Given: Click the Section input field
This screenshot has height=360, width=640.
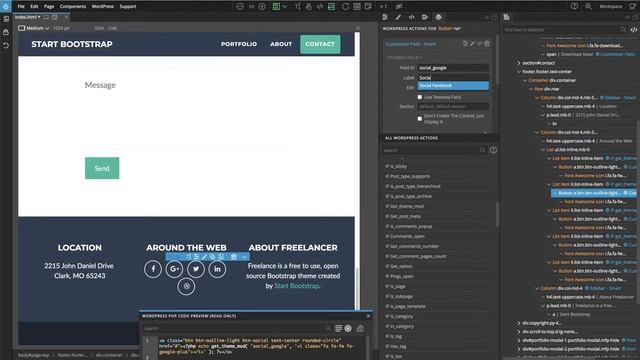Looking at the screenshot, I should 453,107.
